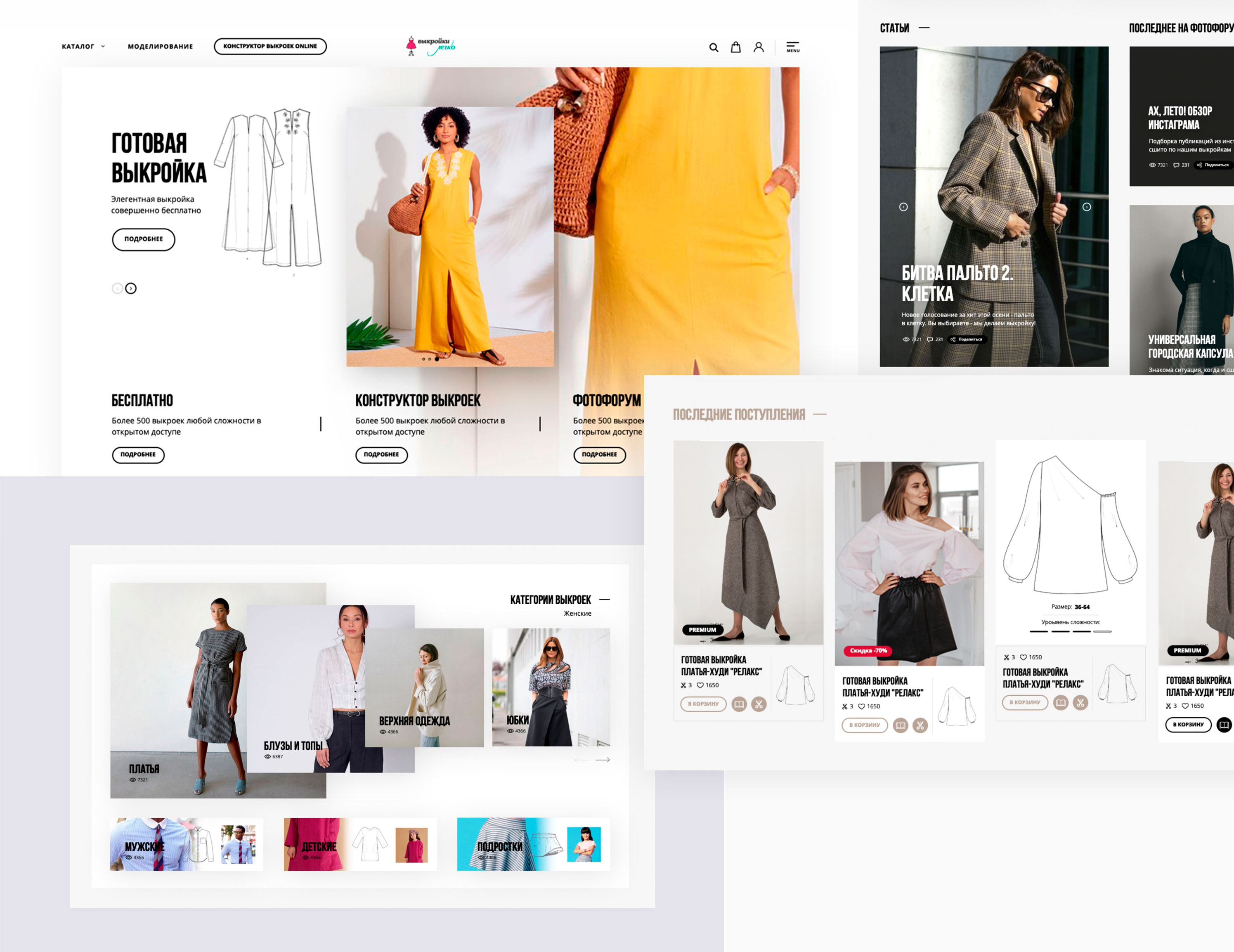Go to previous hero slide arrow under ГОТОВАЯ ВЫКРОЙКА
The height and width of the screenshot is (952, 1234).
[117, 289]
